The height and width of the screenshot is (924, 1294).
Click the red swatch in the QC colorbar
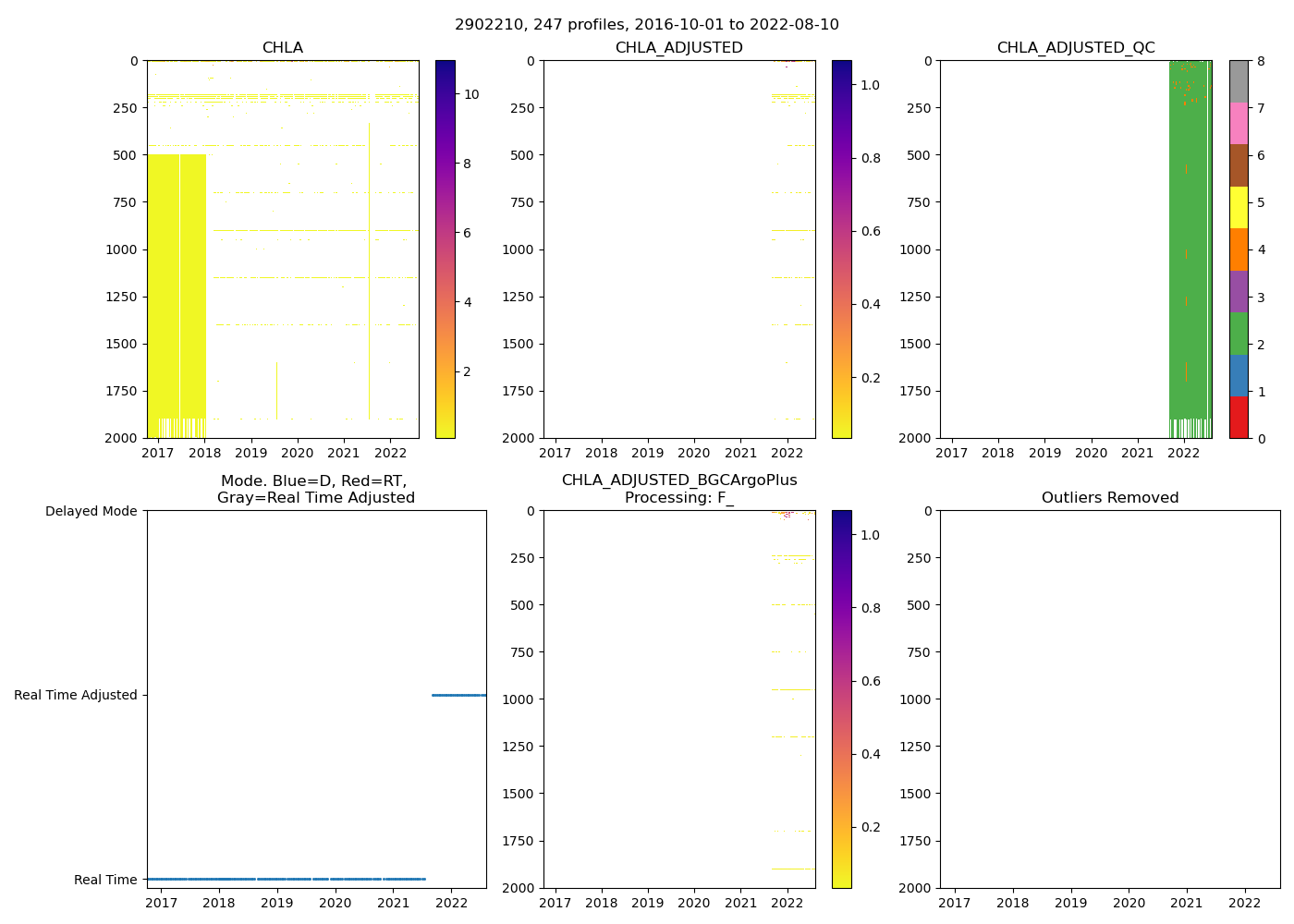(1239, 418)
